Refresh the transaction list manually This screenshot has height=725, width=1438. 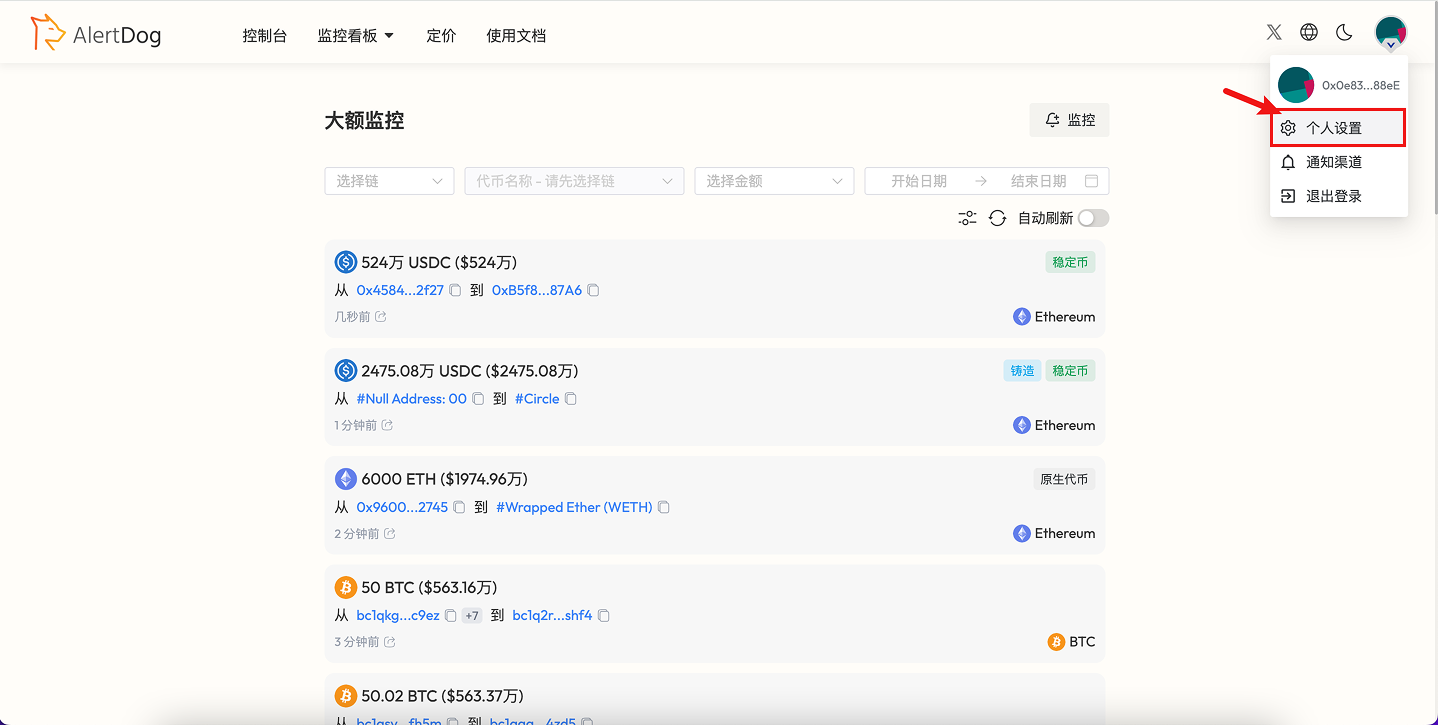pyautogui.click(x=997, y=217)
